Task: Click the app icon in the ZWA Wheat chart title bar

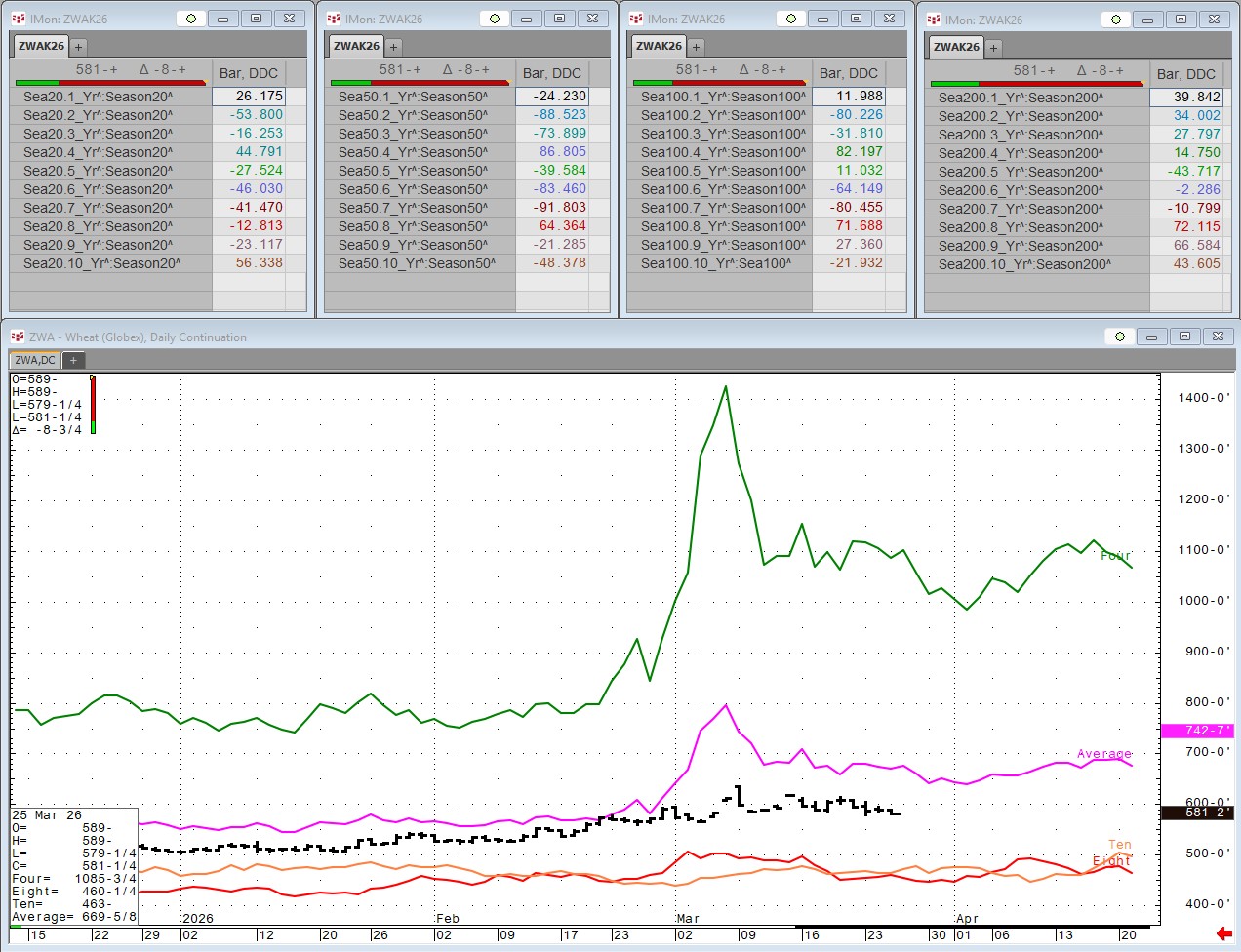Action: (x=17, y=337)
